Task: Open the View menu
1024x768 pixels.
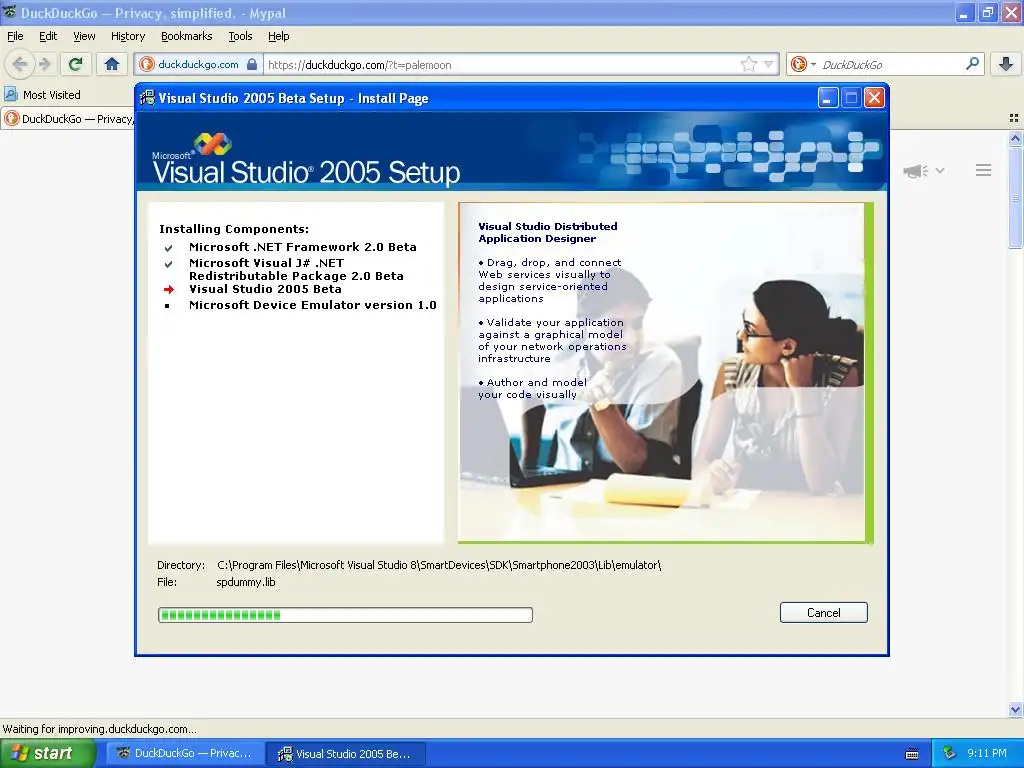Action: (x=84, y=36)
